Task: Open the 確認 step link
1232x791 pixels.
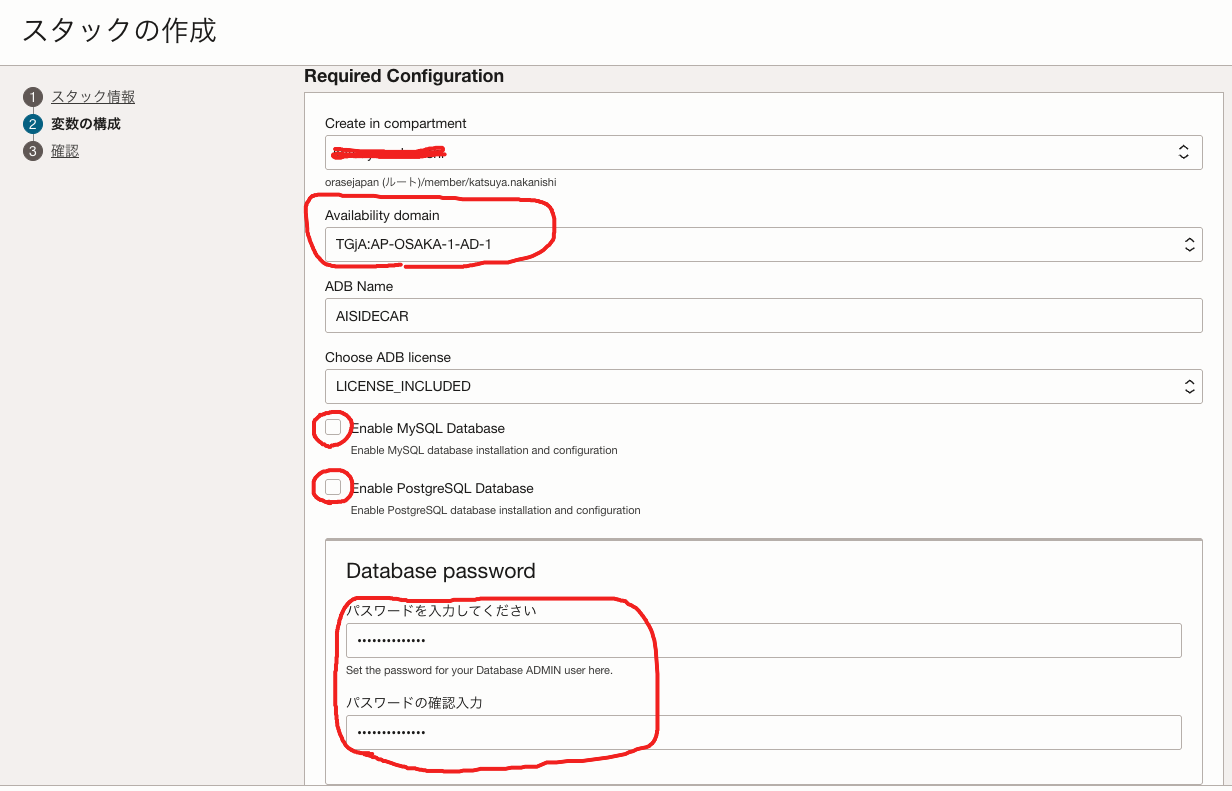Action: pyautogui.click(x=65, y=151)
